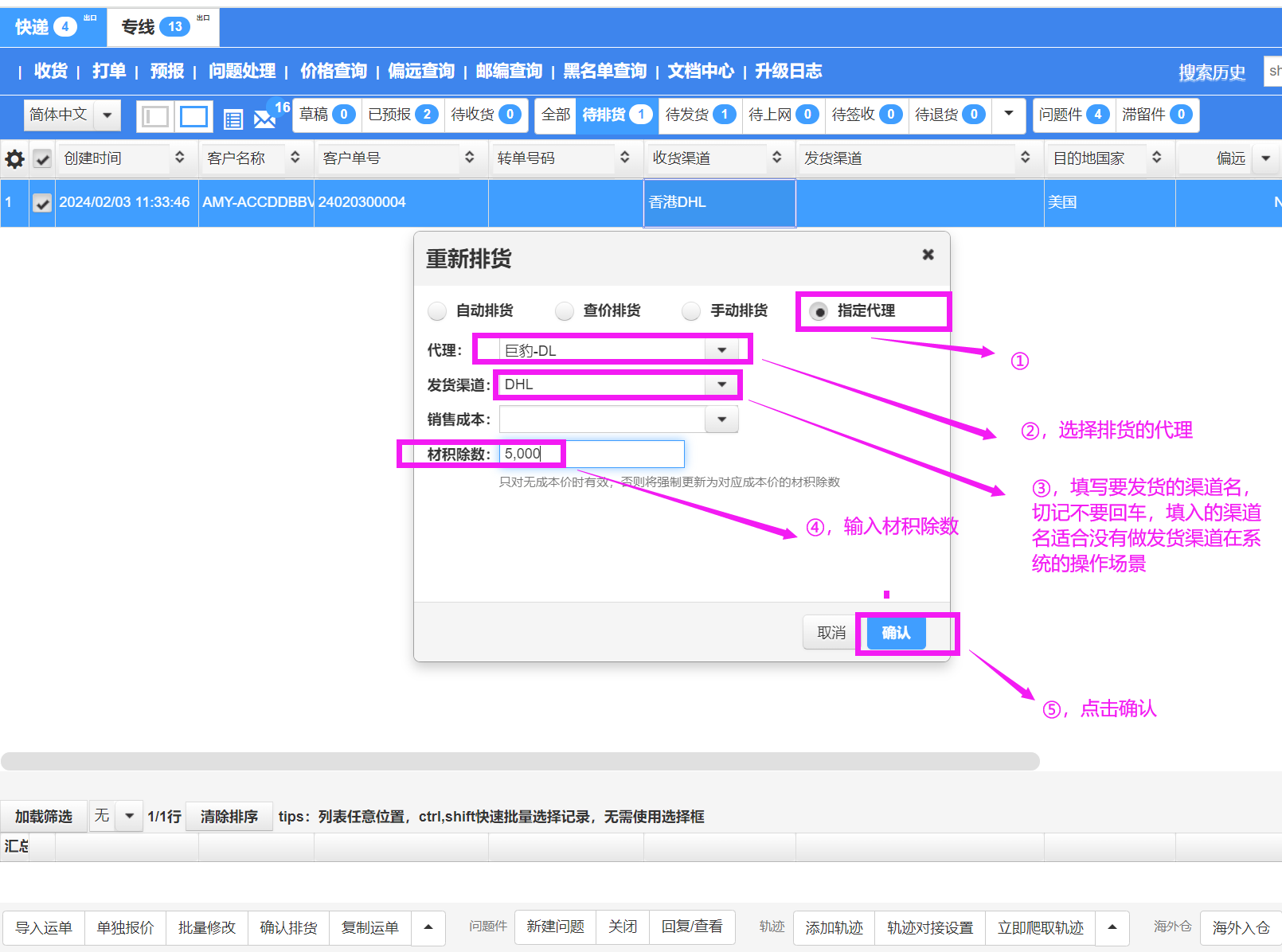Click the 取消 button
This screenshot has height=952, width=1282.
coord(831,633)
